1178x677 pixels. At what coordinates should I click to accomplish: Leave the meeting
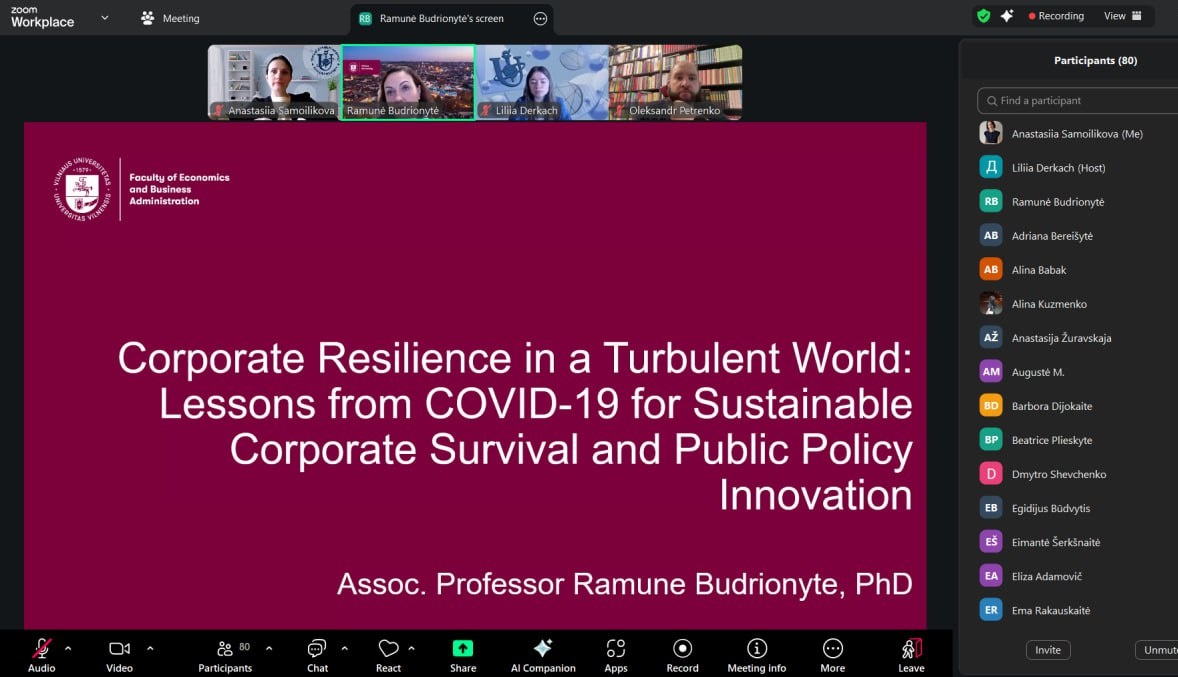point(911,649)
